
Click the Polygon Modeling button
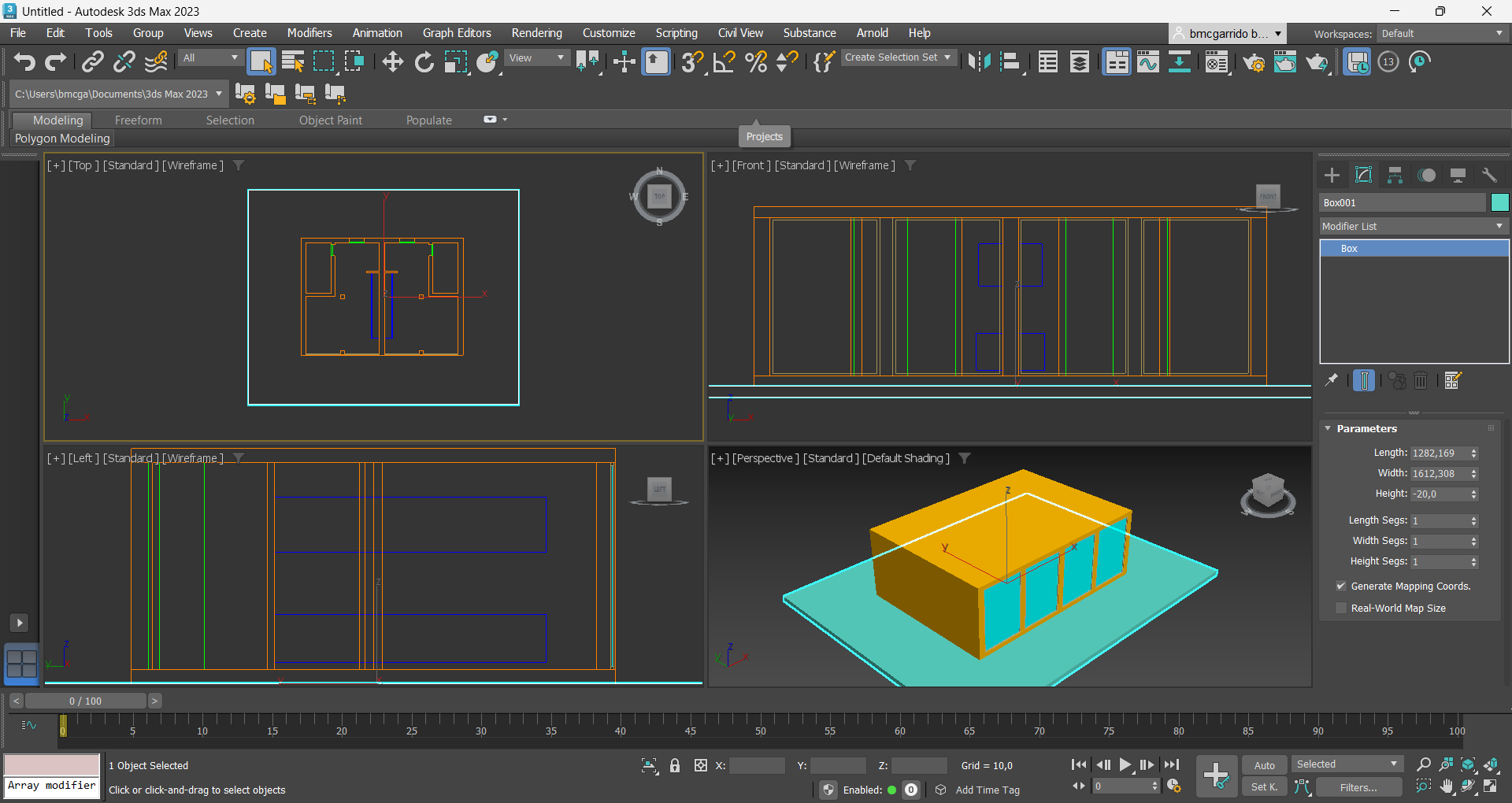click(x=62, y=139)
